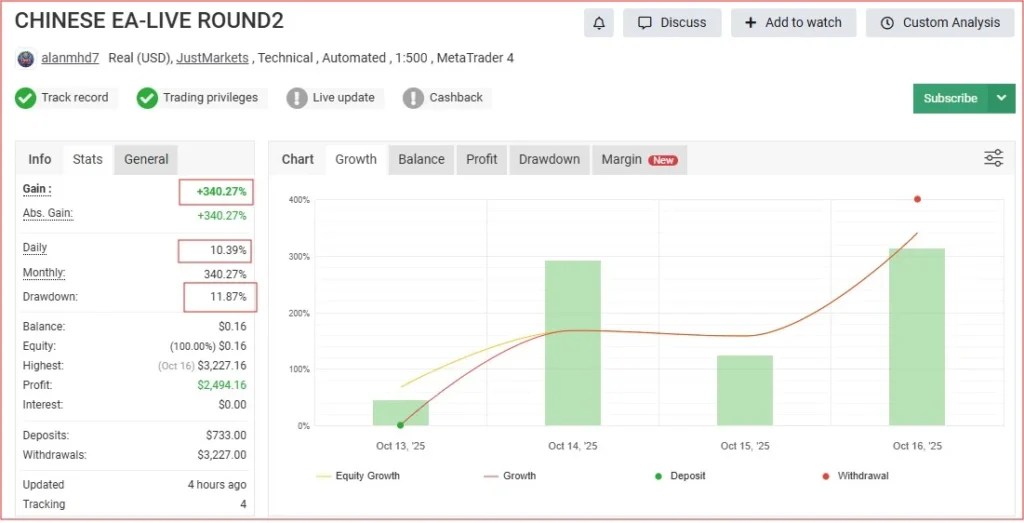Click the CHINESE EA-LIVE ROUND2 title
Screen dimensions: 1024x523
149,21
